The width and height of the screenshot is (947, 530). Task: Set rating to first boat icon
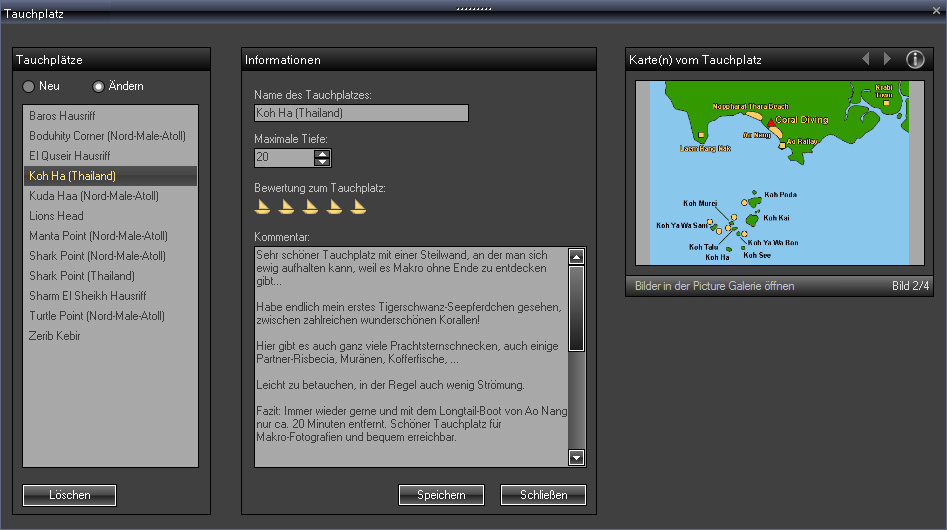coord(263,207)
